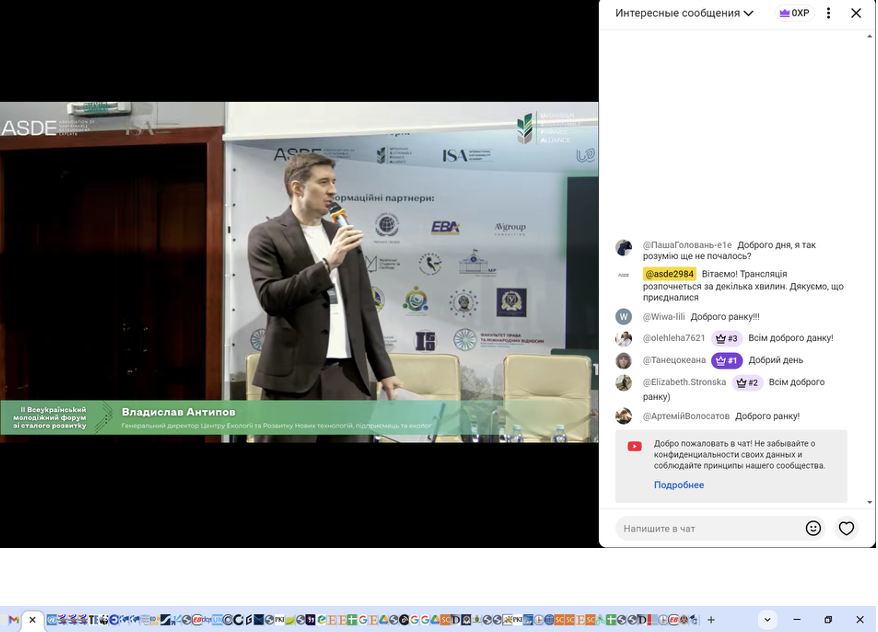Click the chat scrollbar down arrow
Viewport: 878px width, 632px height.
click(x=870, y=502)
